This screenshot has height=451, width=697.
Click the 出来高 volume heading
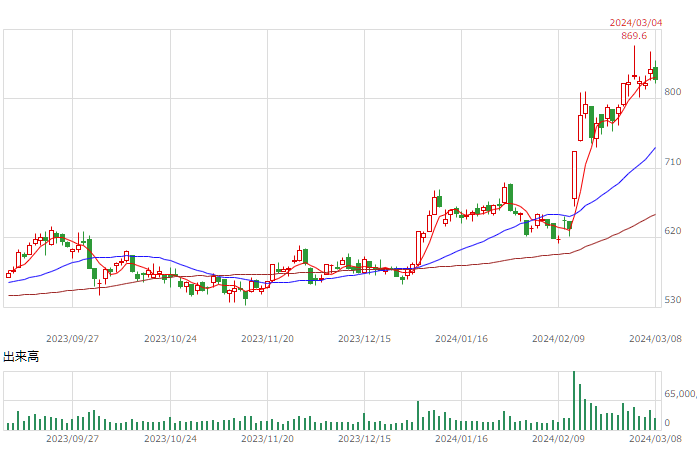pos(21,357)
